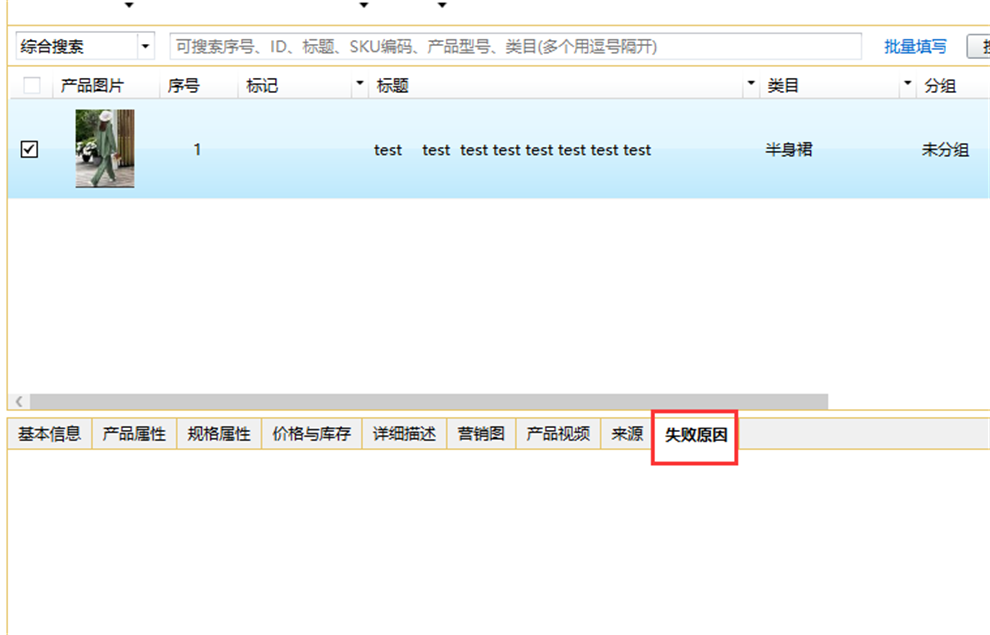The width and height of the screenshot is (990, 635).
Task: Open the 标题 column filter arrow
Action: coord(751,83)
